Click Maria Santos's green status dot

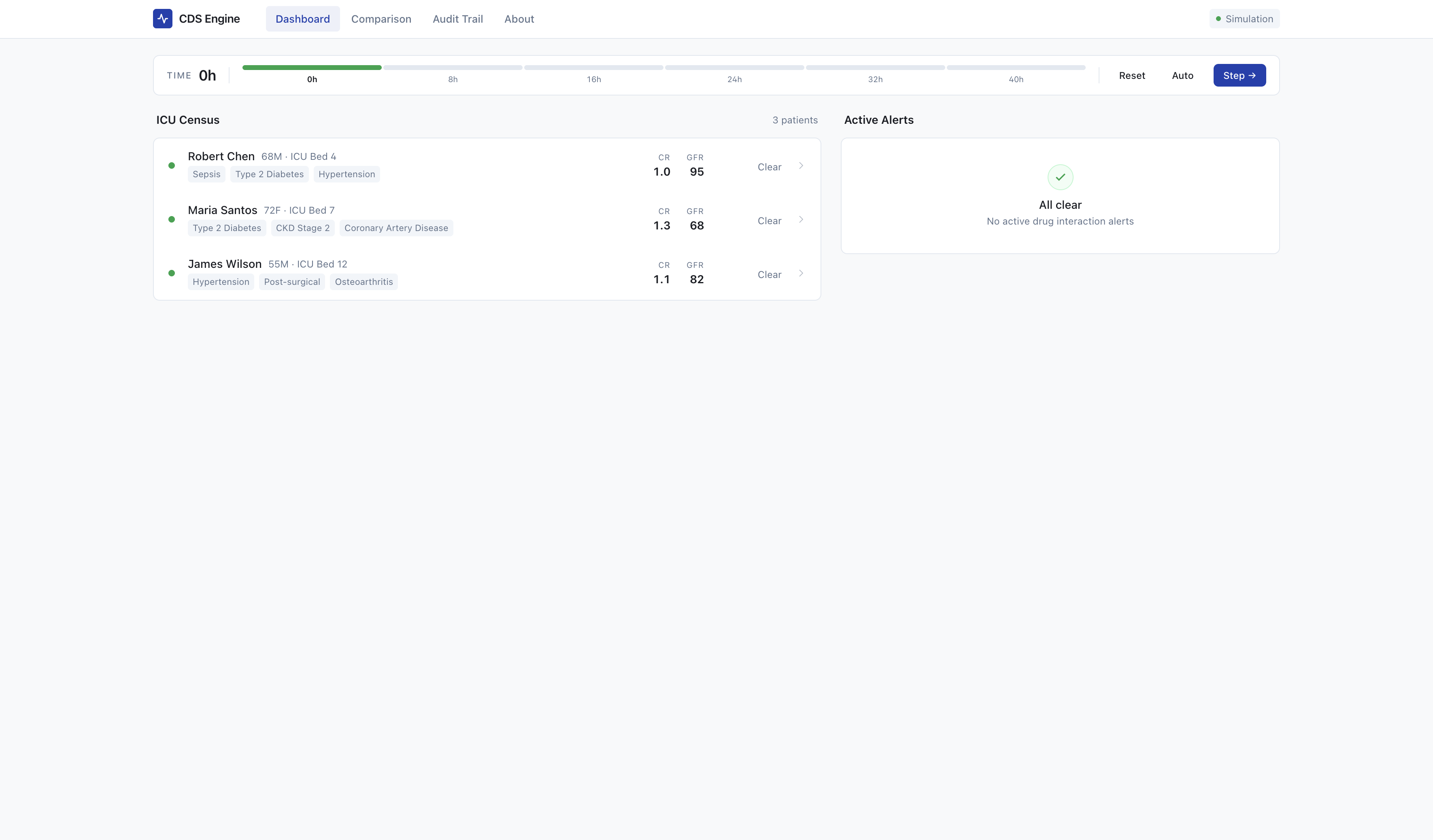click(x=172, y=219)
